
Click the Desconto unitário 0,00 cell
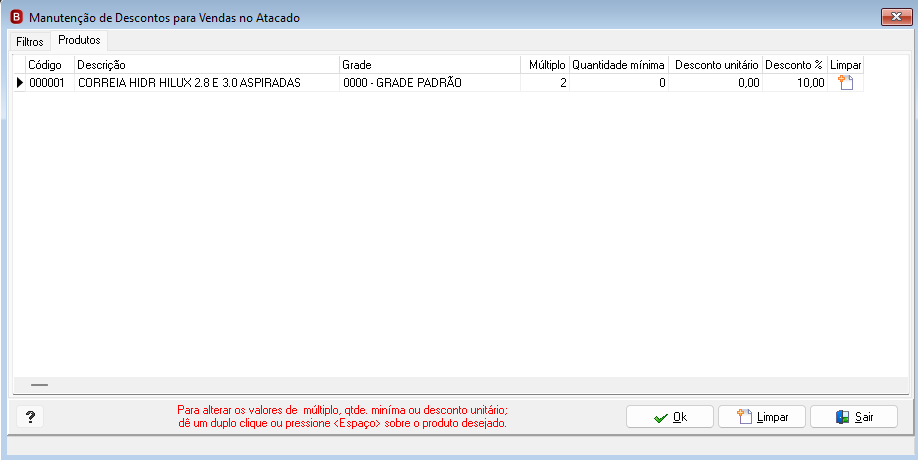pos(715,83)
